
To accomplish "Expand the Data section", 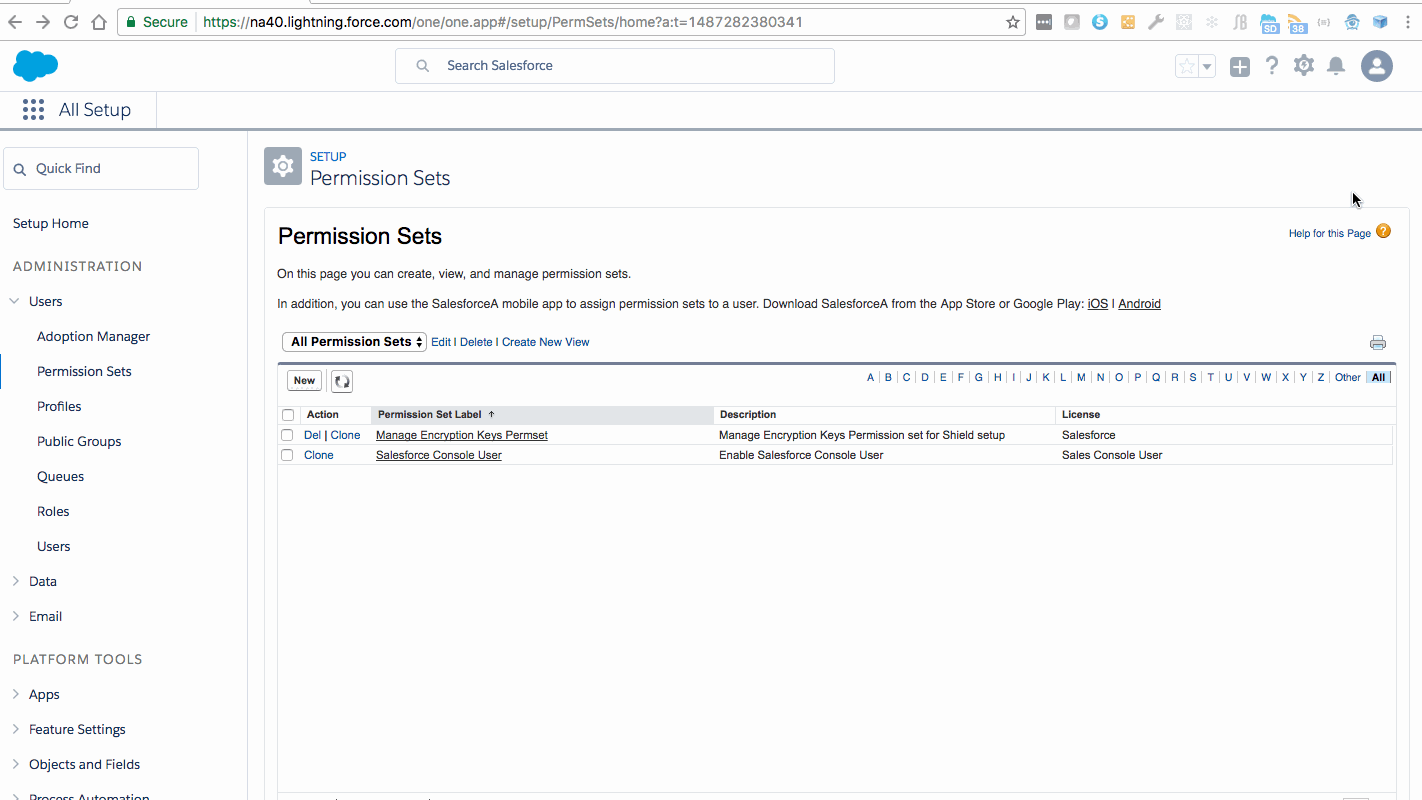I will pos(15,581).
